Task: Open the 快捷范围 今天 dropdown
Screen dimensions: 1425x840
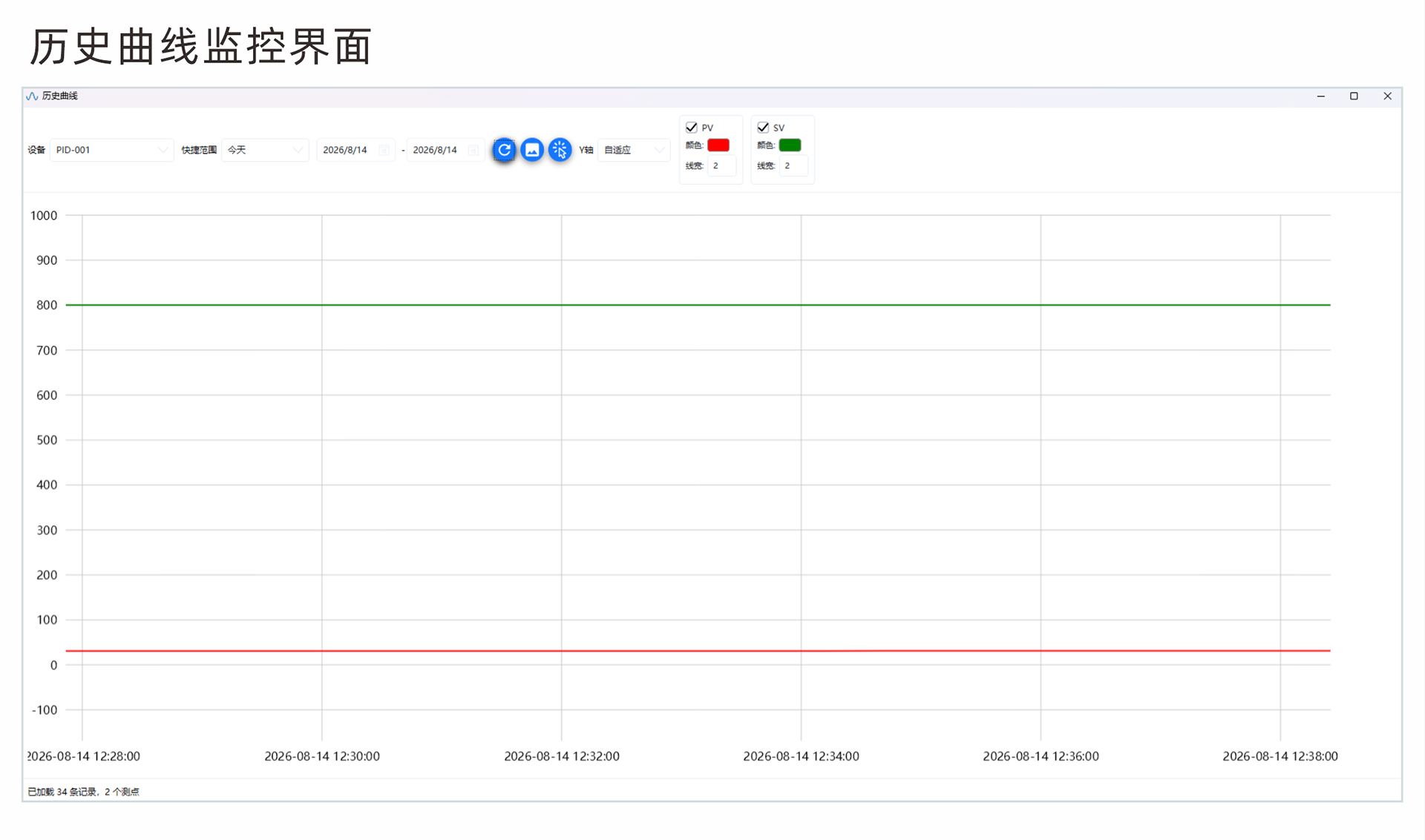Action: (265, 150)
